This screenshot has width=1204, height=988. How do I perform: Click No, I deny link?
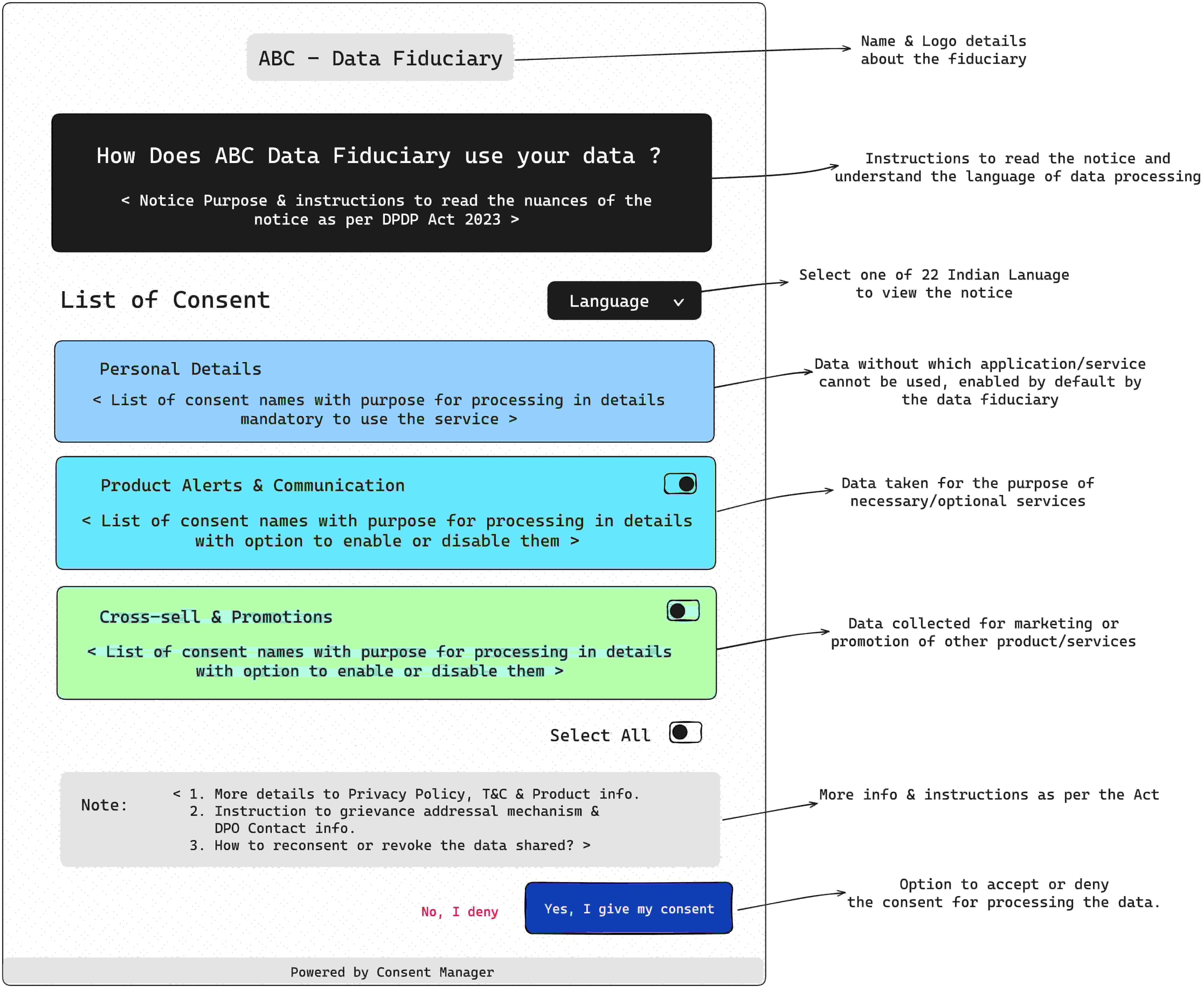tap(459, 911)
